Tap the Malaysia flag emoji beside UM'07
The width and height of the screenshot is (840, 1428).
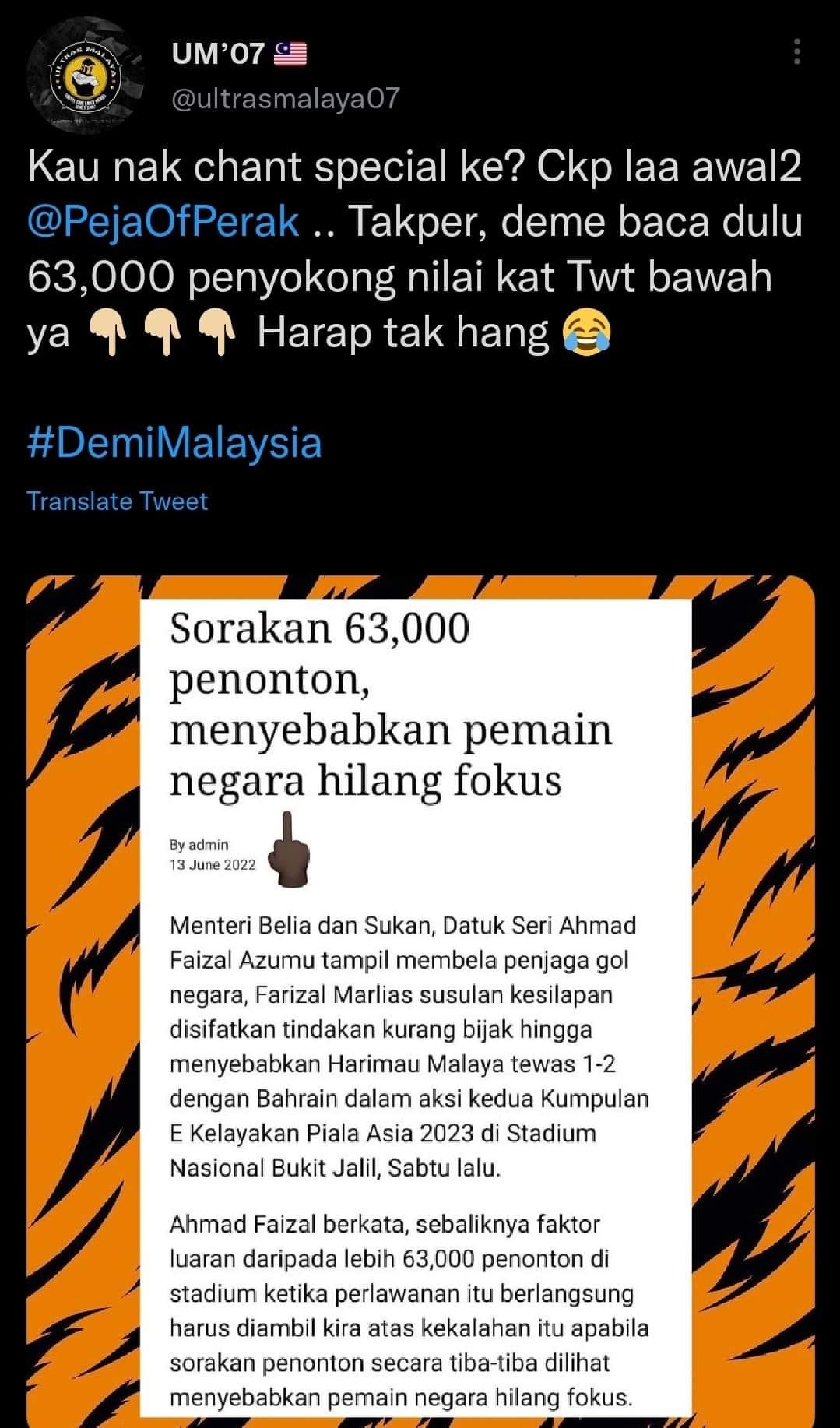click(290, 54)
